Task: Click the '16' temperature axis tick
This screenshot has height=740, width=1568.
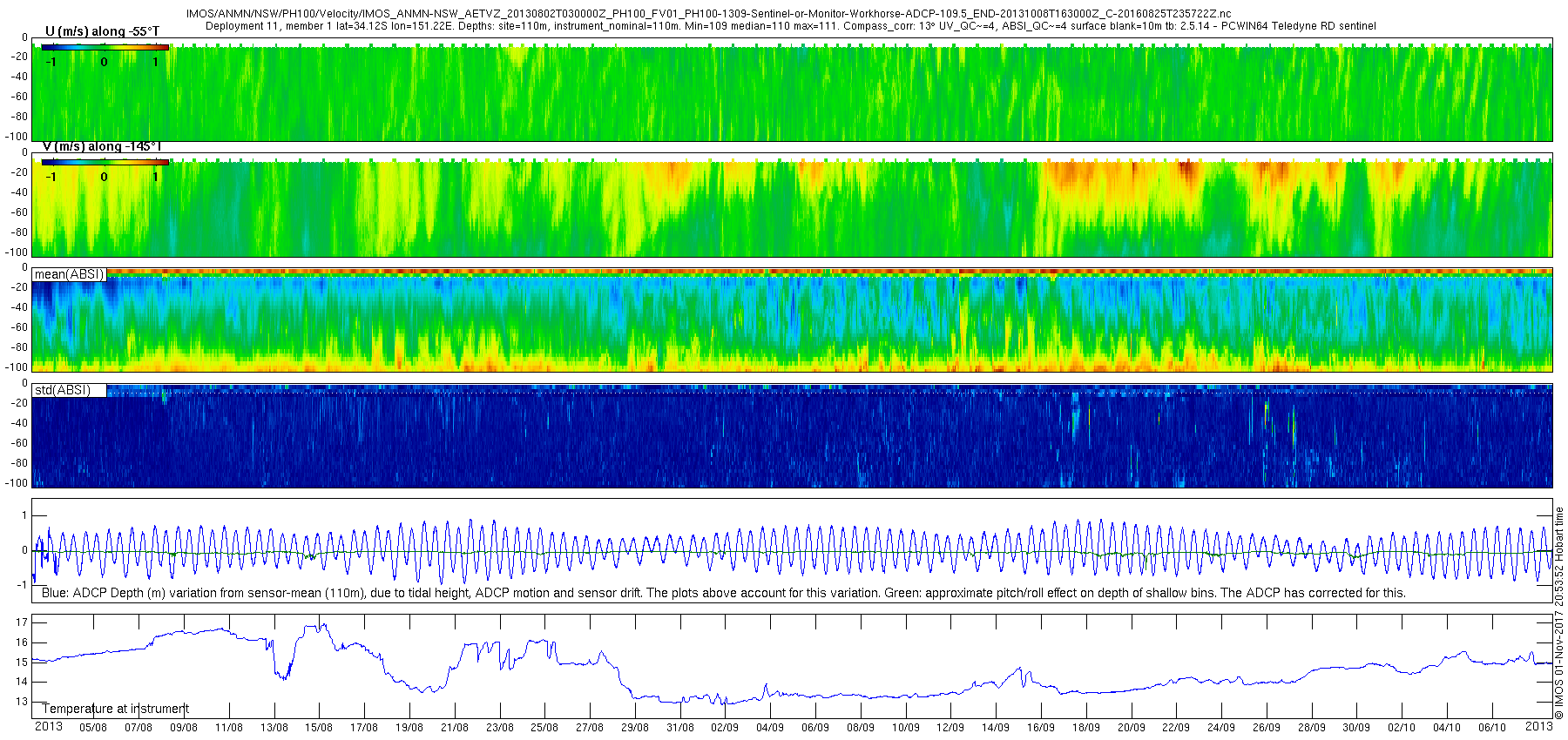Action: click(x=22, y=642)
